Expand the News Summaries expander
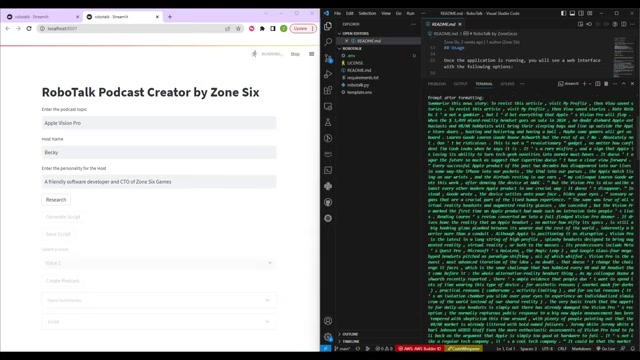The image size is (640, 360). click(159, 300)
